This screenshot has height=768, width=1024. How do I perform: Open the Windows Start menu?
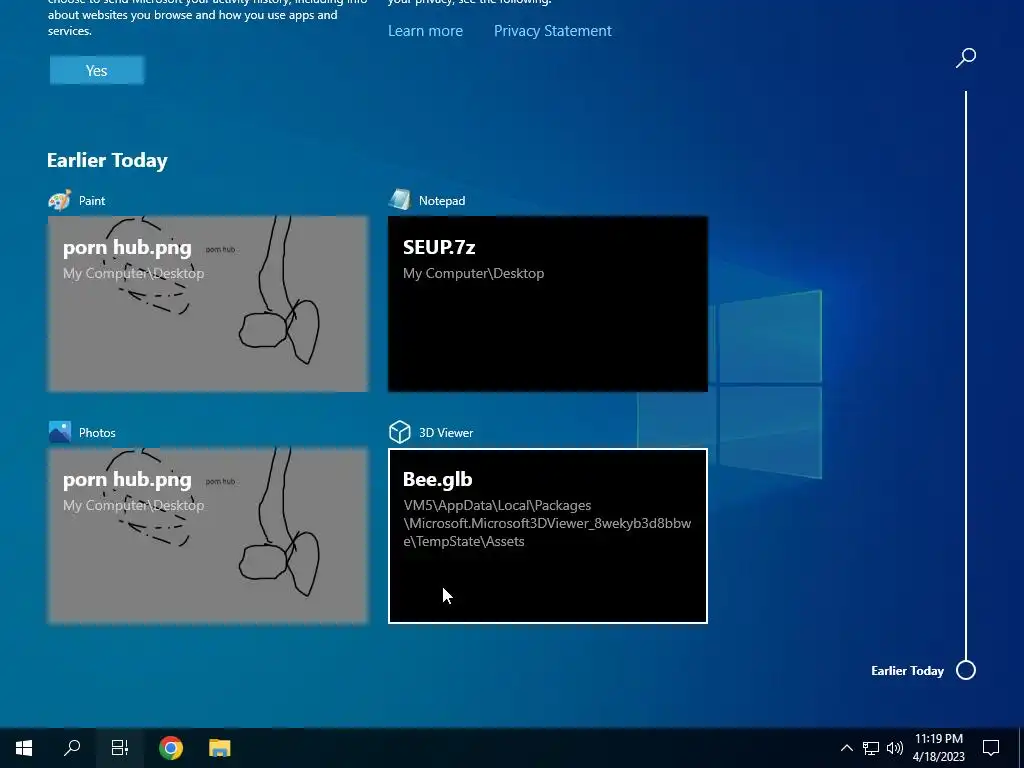(24, 748)
